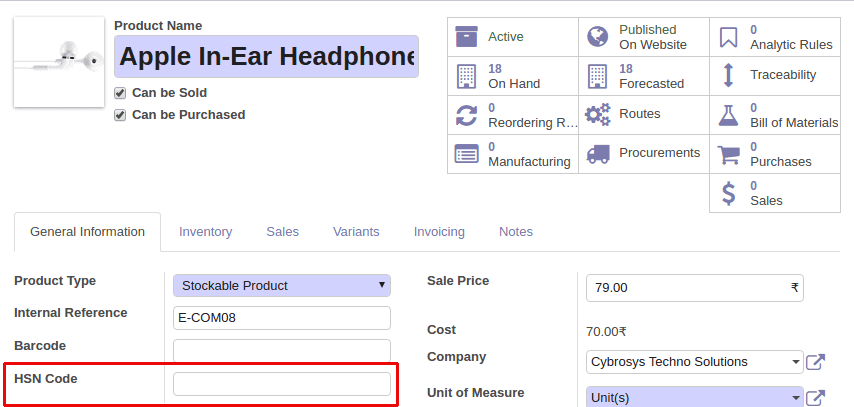Click the Sales dollar sign icon
The height and width of the screenshot is (407, 854).
728,193
